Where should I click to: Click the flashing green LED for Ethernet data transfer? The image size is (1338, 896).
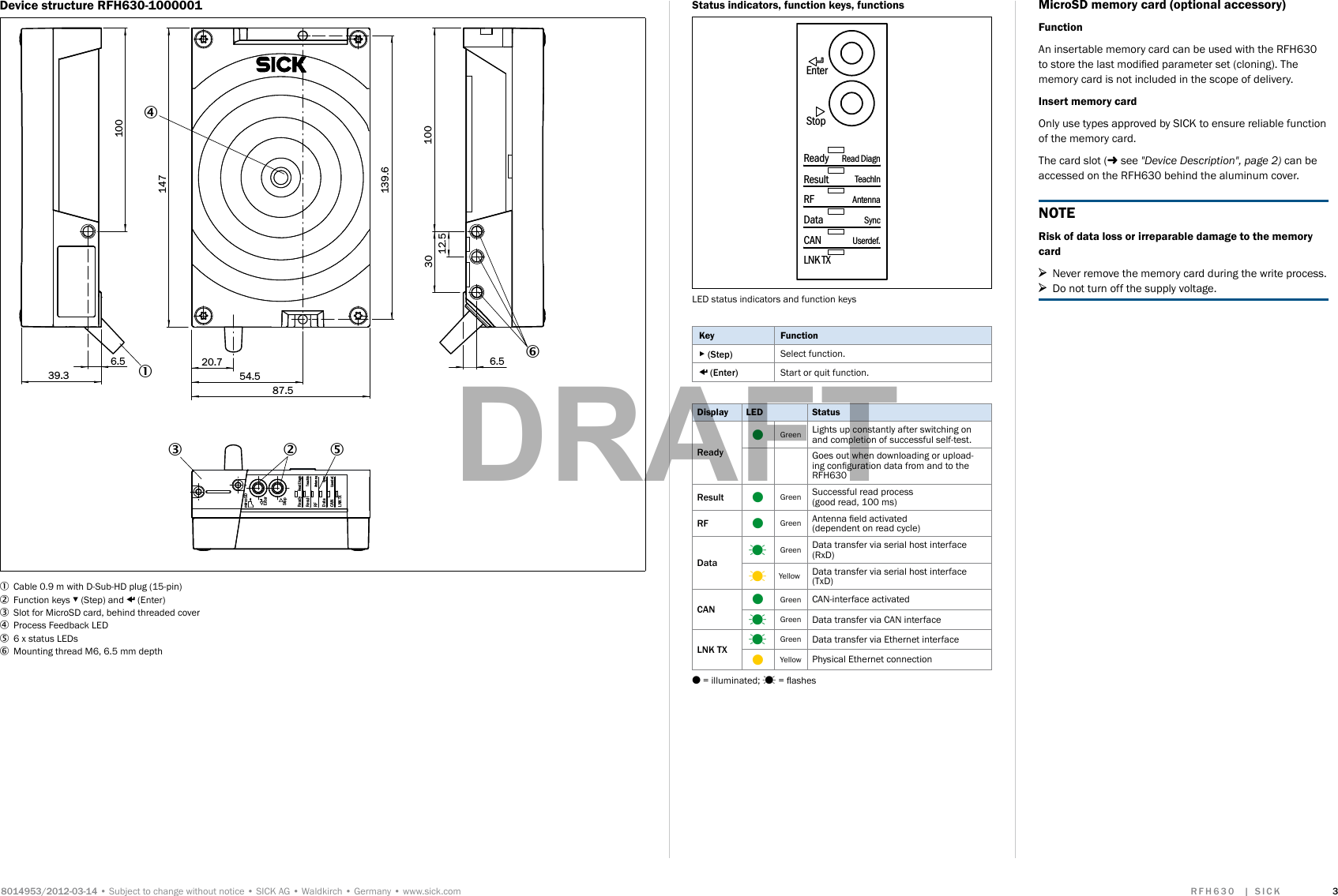point(757,639)
